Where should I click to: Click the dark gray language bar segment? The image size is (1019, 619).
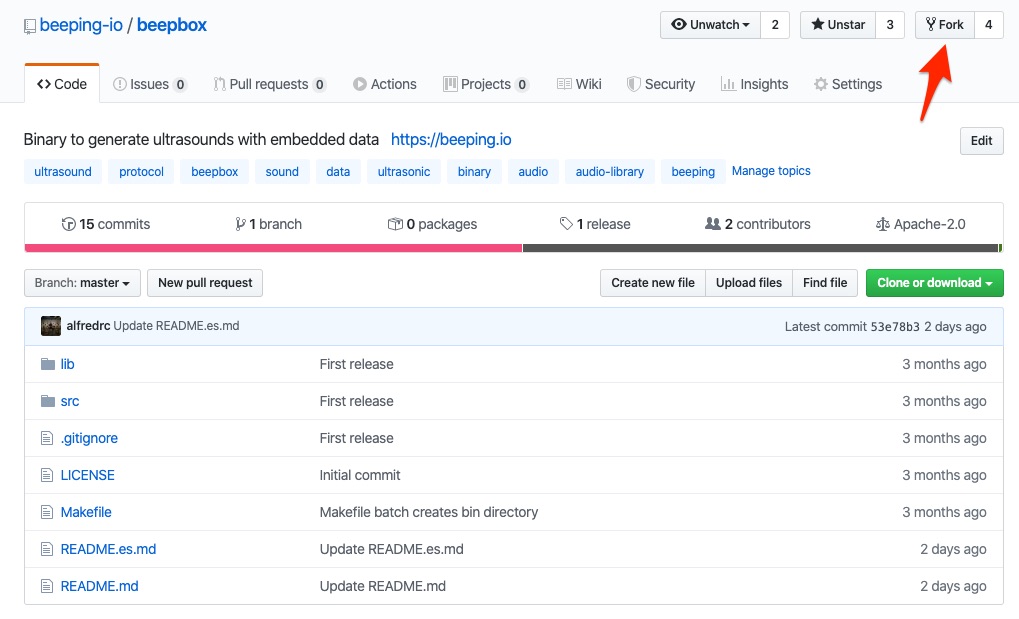coord(760,248)
